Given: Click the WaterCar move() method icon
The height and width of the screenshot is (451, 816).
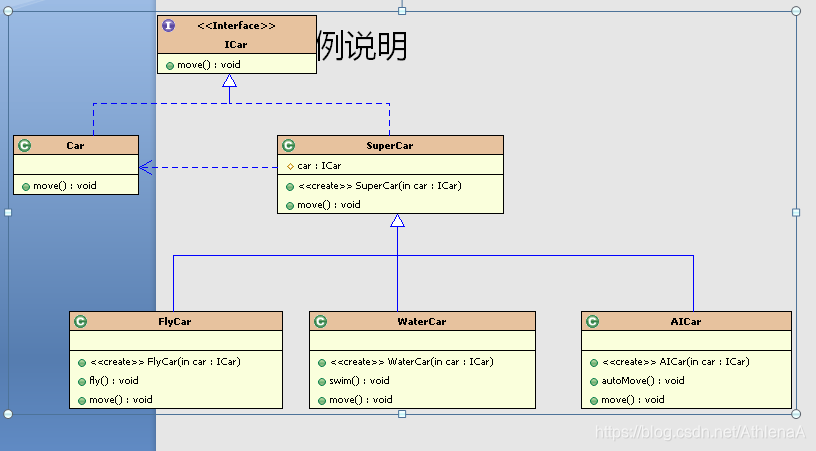Looking at the screenshot, I should 322,401.
